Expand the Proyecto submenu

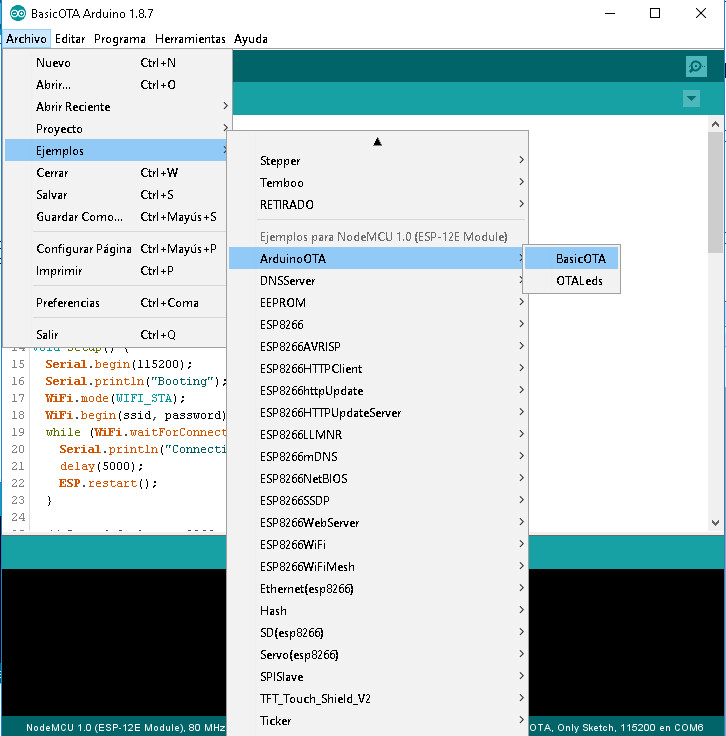pos(117,129)
